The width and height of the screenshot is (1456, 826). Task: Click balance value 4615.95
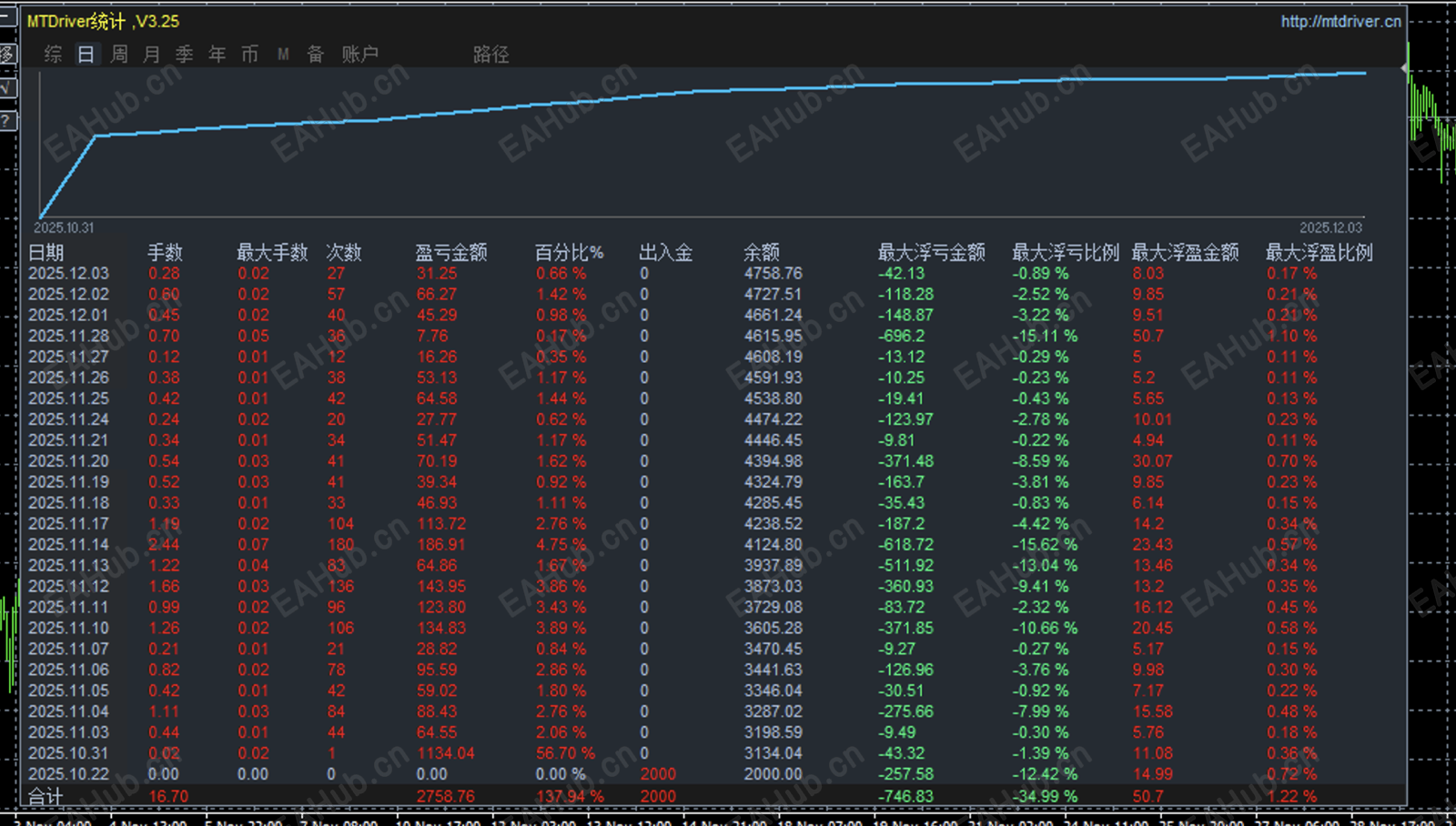(x=773, y=336)
